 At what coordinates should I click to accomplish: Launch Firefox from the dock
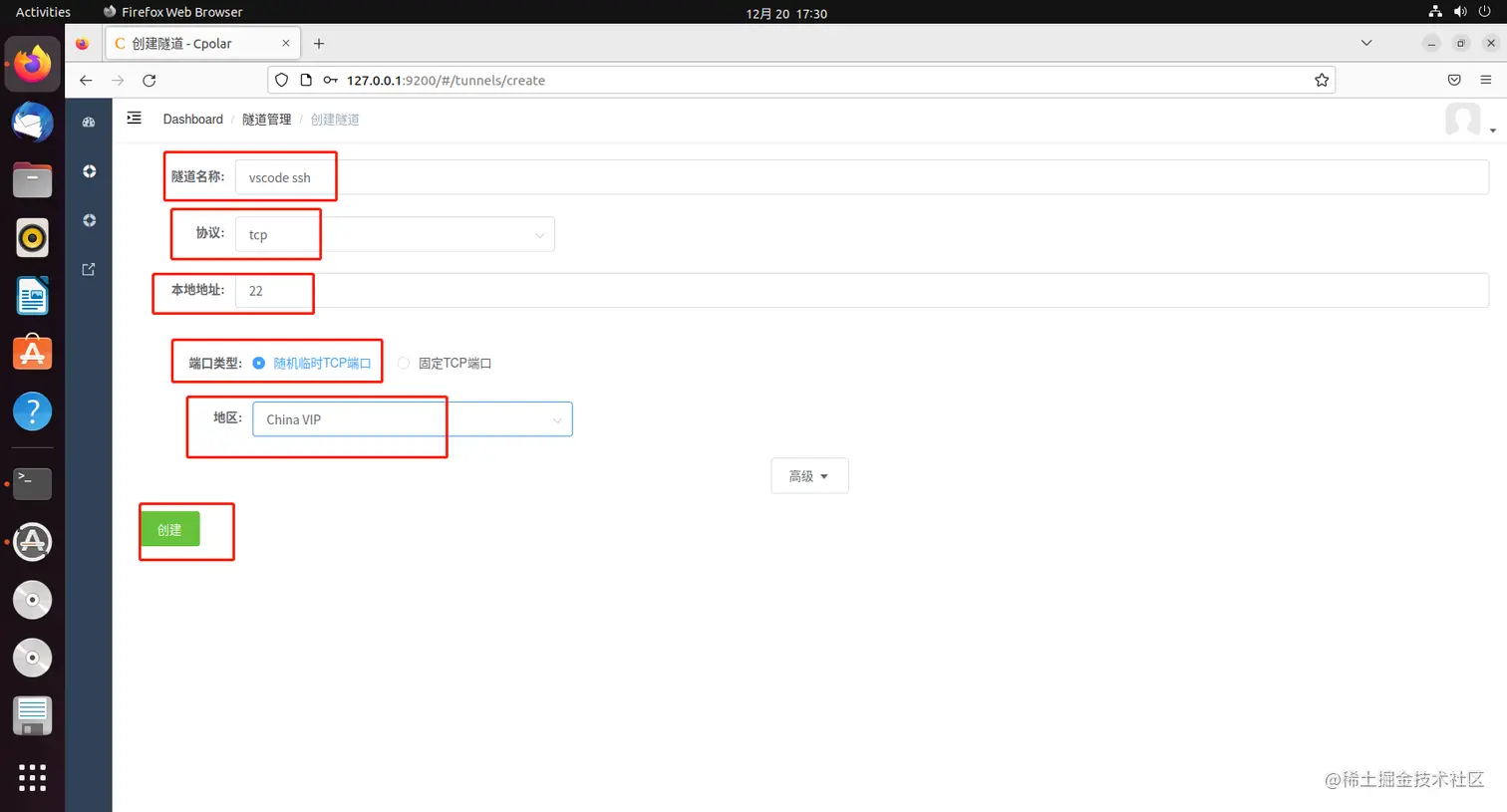[x=32, y=65]
